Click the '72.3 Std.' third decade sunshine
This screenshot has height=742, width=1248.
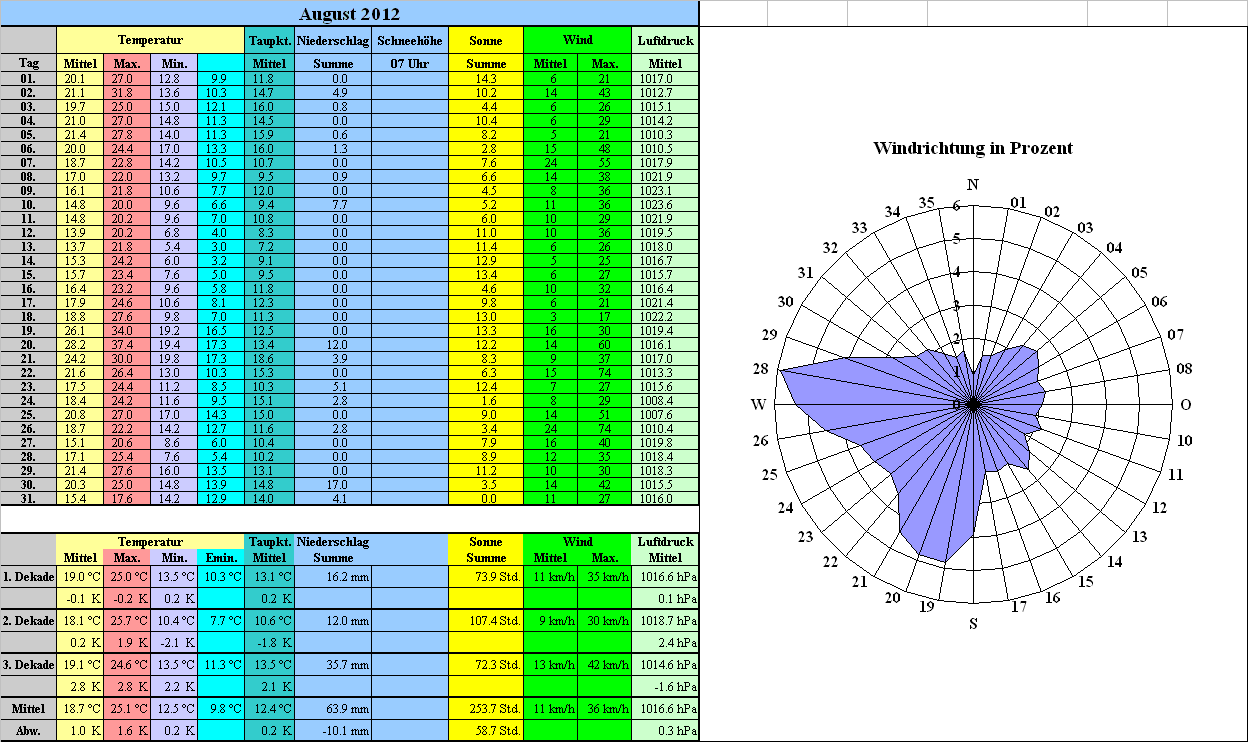click(x=486, y=664)
